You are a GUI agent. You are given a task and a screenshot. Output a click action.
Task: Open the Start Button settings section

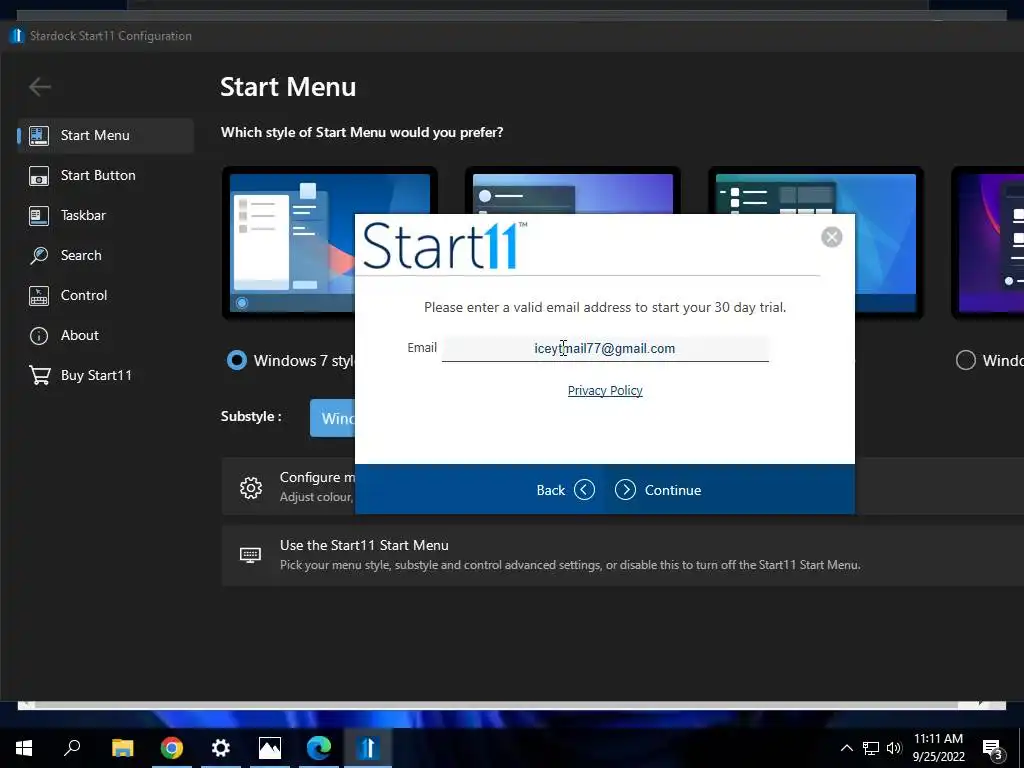click(106, 175)
